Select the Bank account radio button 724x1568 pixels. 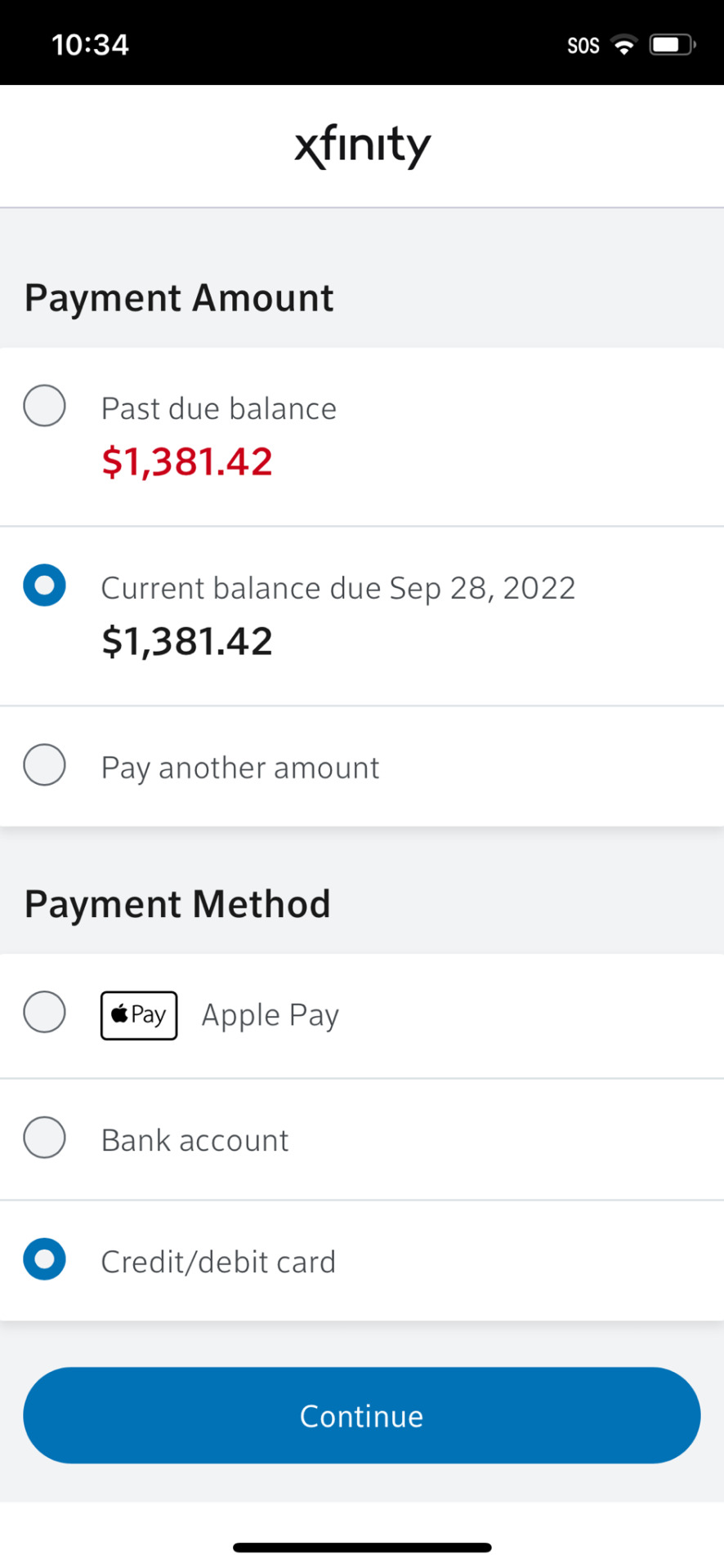click(x=44, y=1138)
